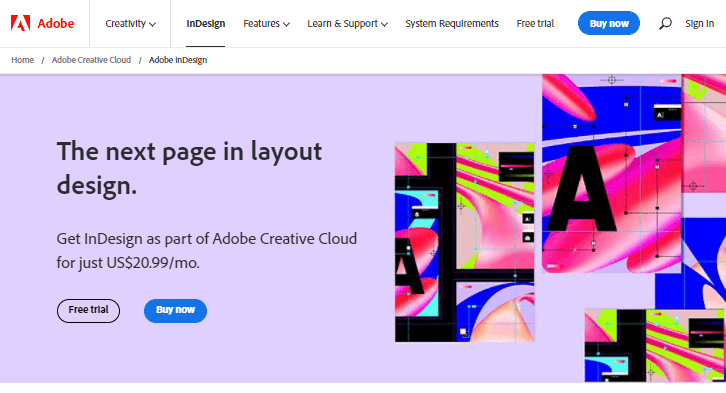Click the Adobe logo icon
Viewport: 726px width, 393px height.
(x=20, y=23)
